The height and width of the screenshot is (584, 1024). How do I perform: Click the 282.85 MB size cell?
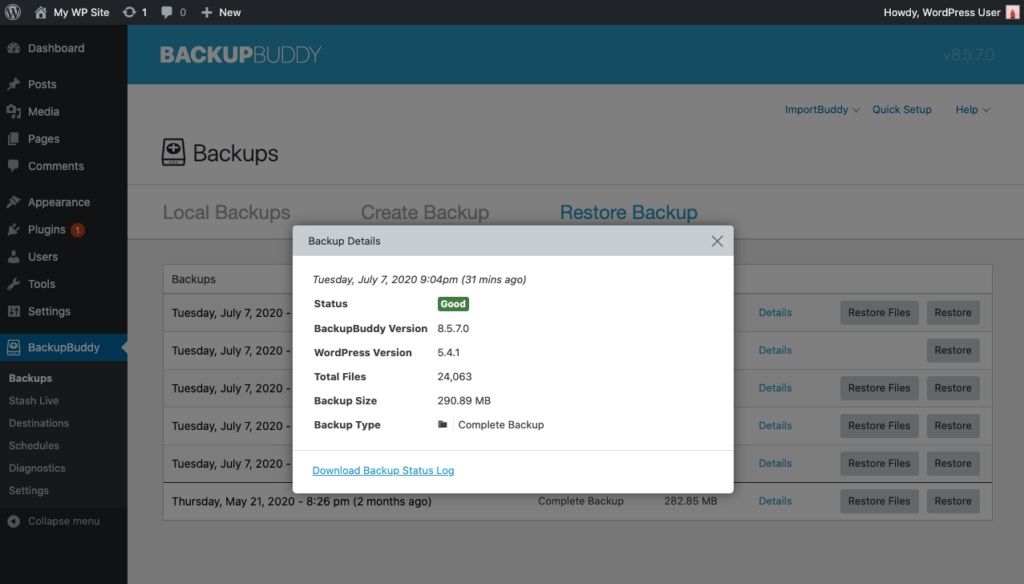(x=690, y=501)
